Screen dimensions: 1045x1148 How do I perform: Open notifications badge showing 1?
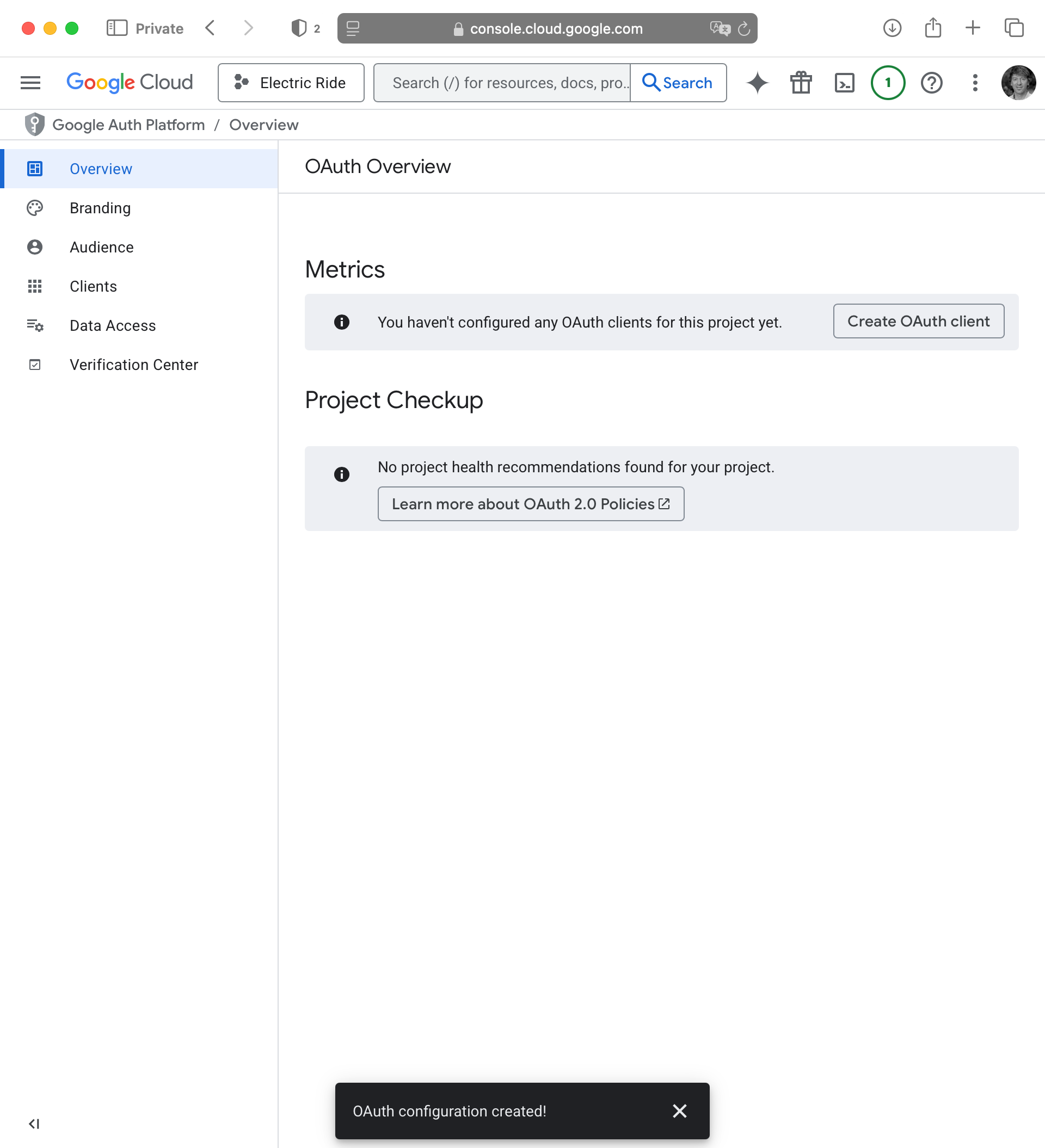pyautogui.click(x=887, y=83)
